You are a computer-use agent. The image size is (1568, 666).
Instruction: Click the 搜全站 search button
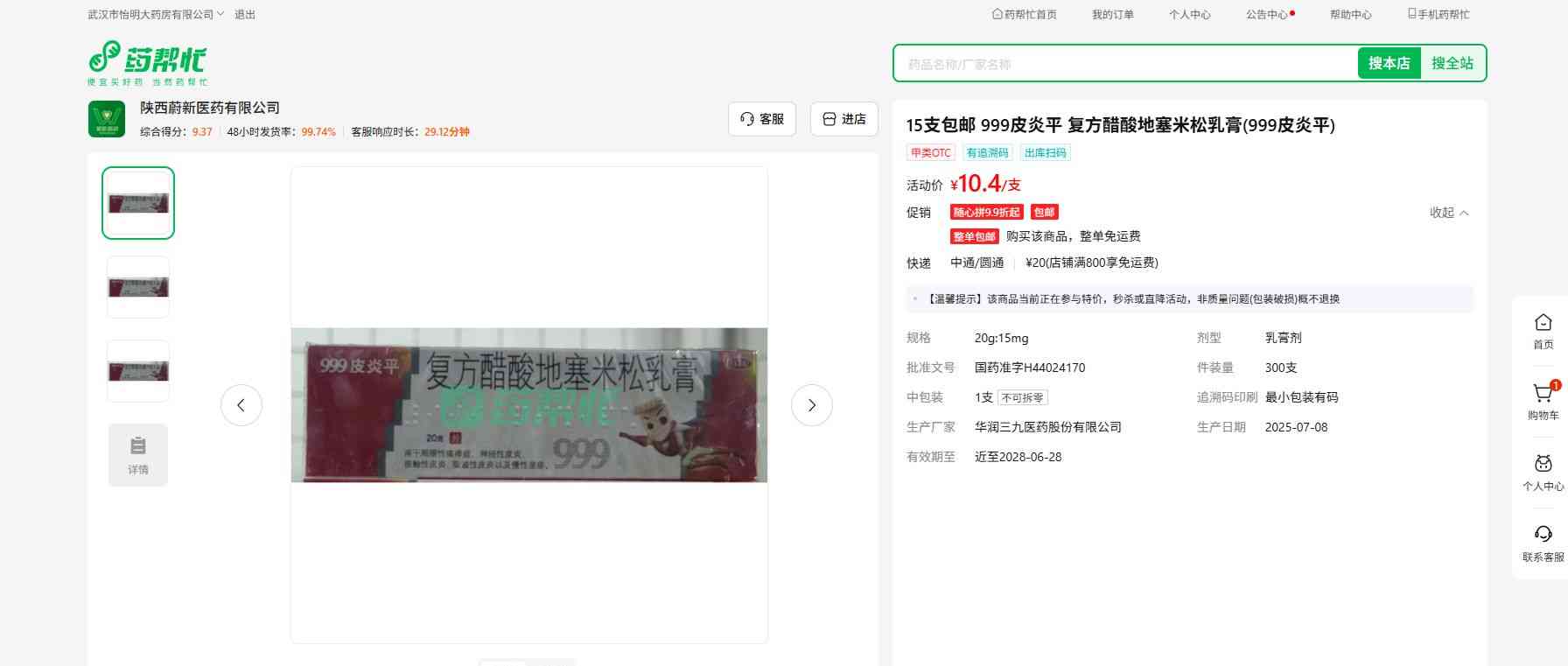point(1452,64)
